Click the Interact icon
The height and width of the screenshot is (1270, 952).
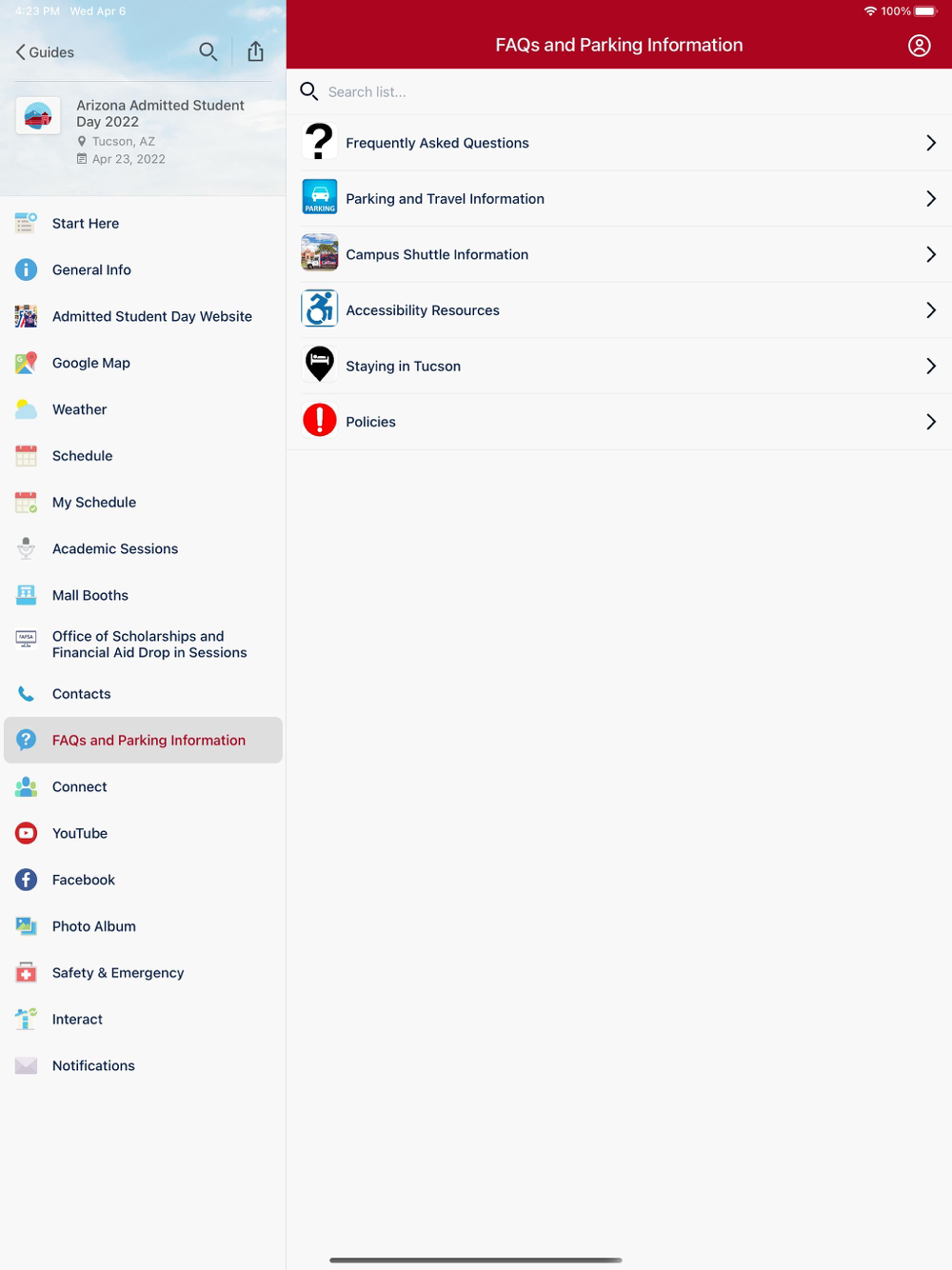[x=26, y=1019]
